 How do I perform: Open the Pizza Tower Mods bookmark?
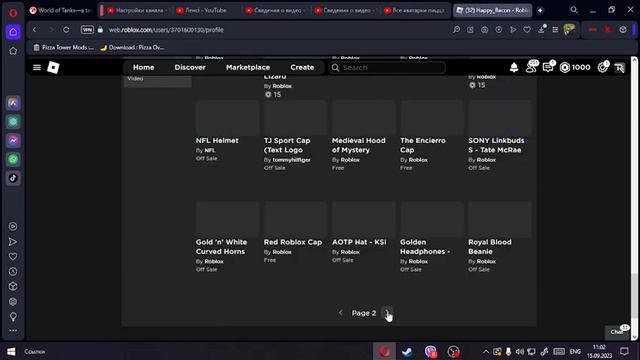pyautogui.click(x=63, y=47)
